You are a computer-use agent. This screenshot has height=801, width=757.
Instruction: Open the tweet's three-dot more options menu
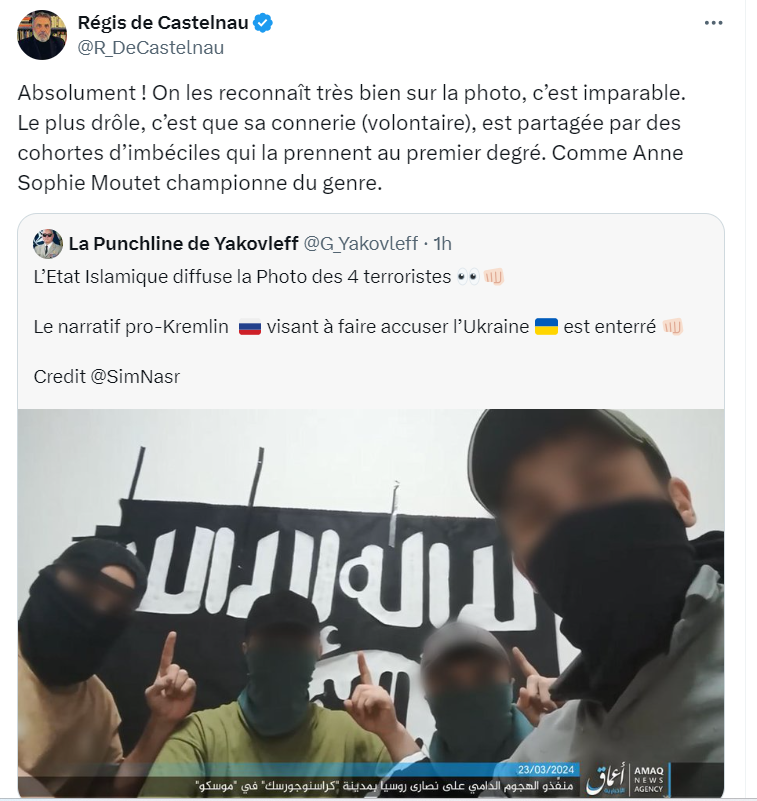(x=713, y=23)
